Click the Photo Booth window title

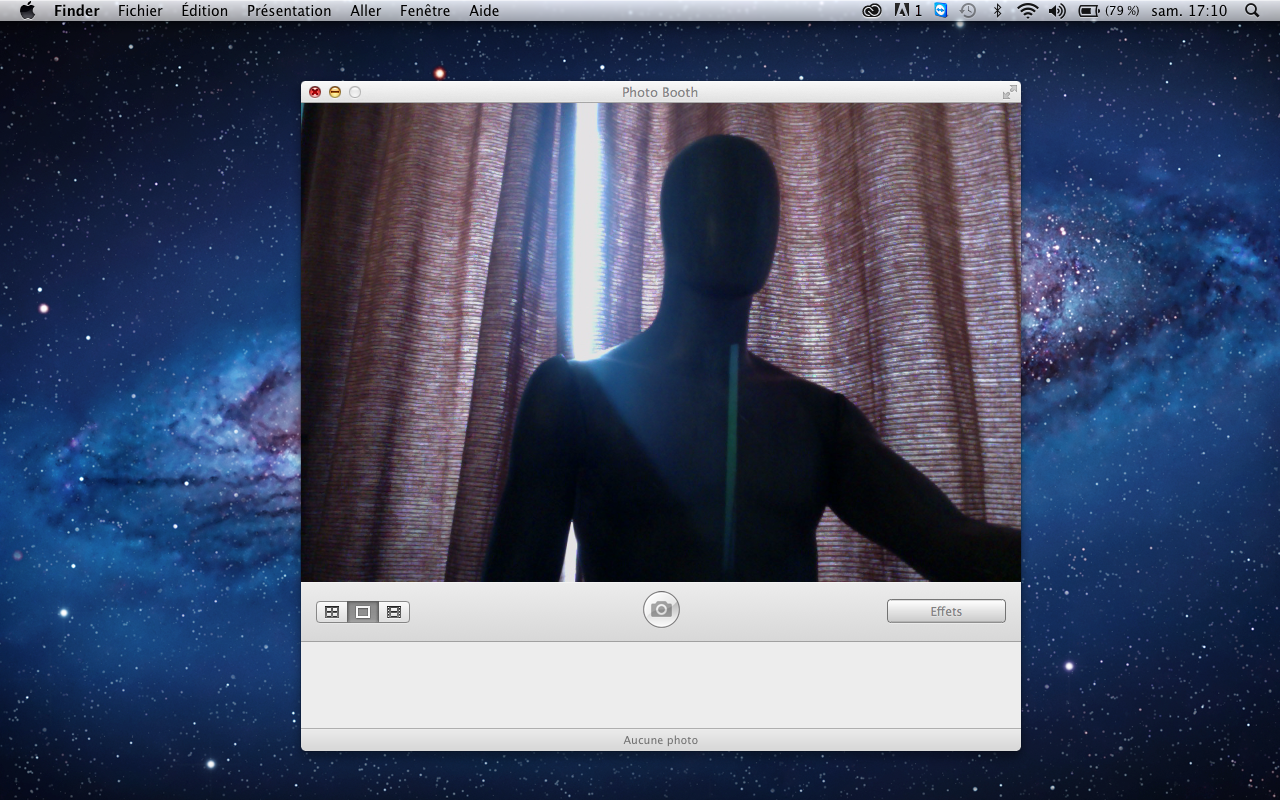click(x=660, y=92)
